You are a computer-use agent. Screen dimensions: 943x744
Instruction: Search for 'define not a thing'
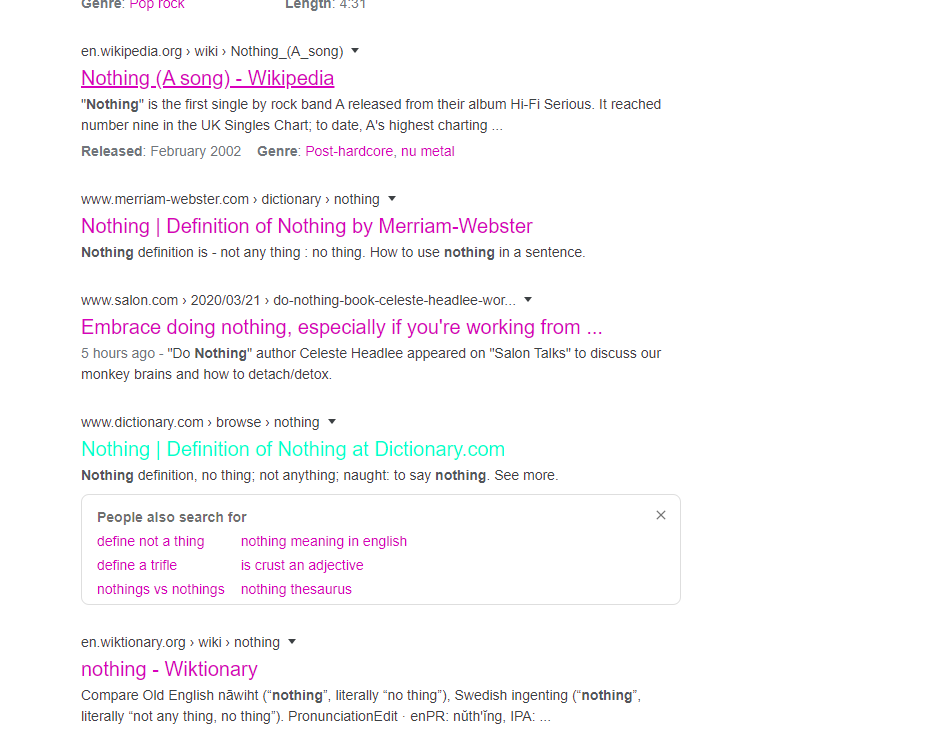coord(150,541)
